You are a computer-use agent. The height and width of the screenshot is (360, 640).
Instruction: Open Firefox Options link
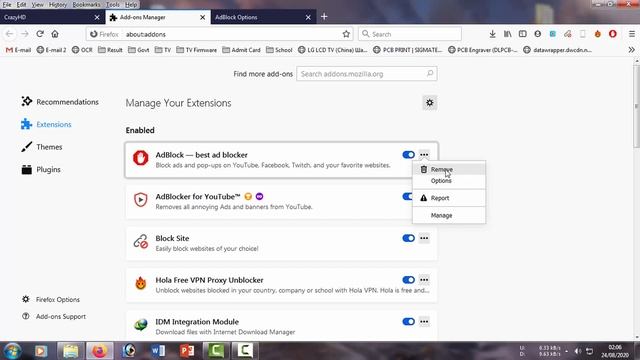(51, 299)
